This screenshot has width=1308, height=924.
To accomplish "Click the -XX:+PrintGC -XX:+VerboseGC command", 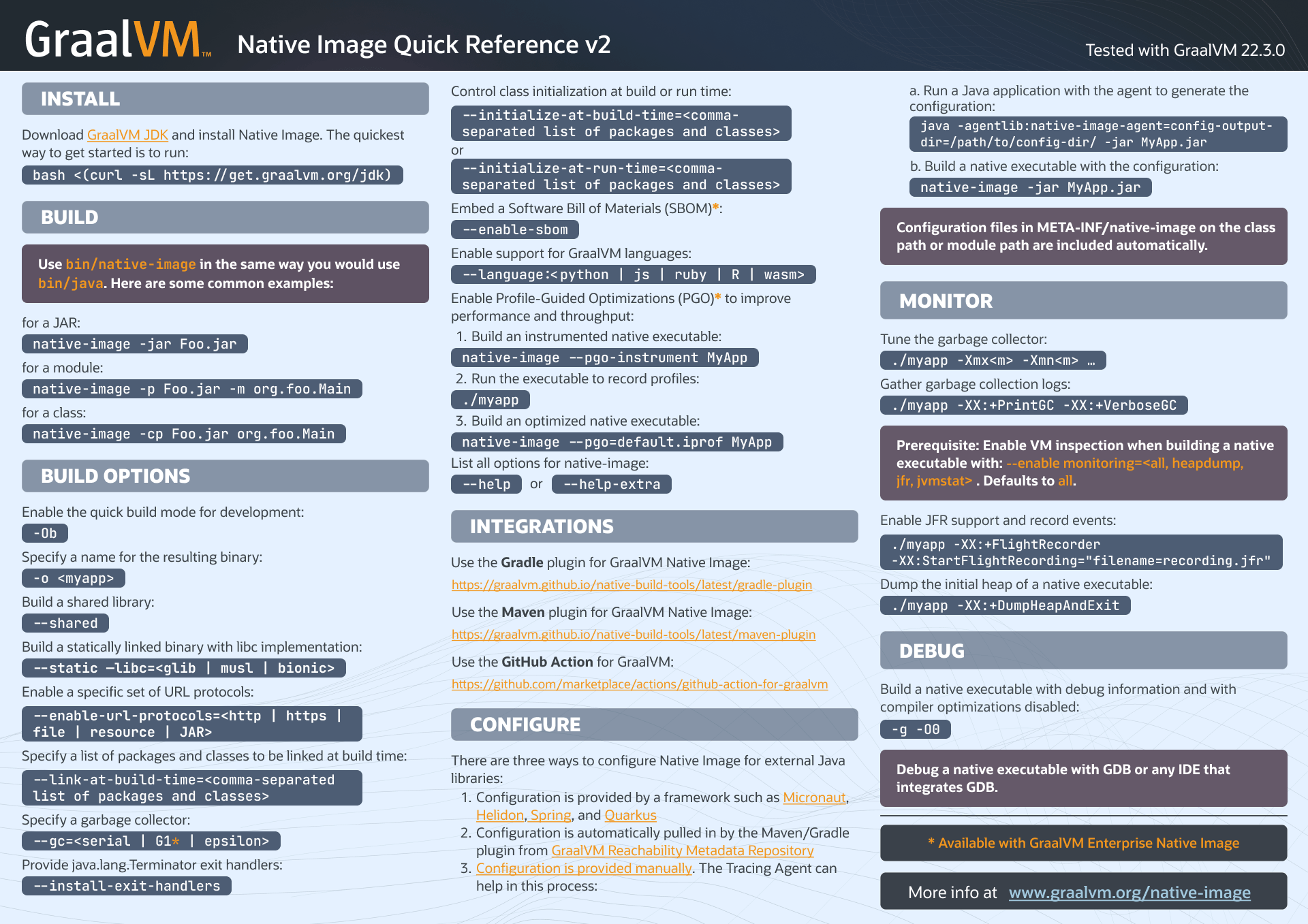I will click(1034, 405).
